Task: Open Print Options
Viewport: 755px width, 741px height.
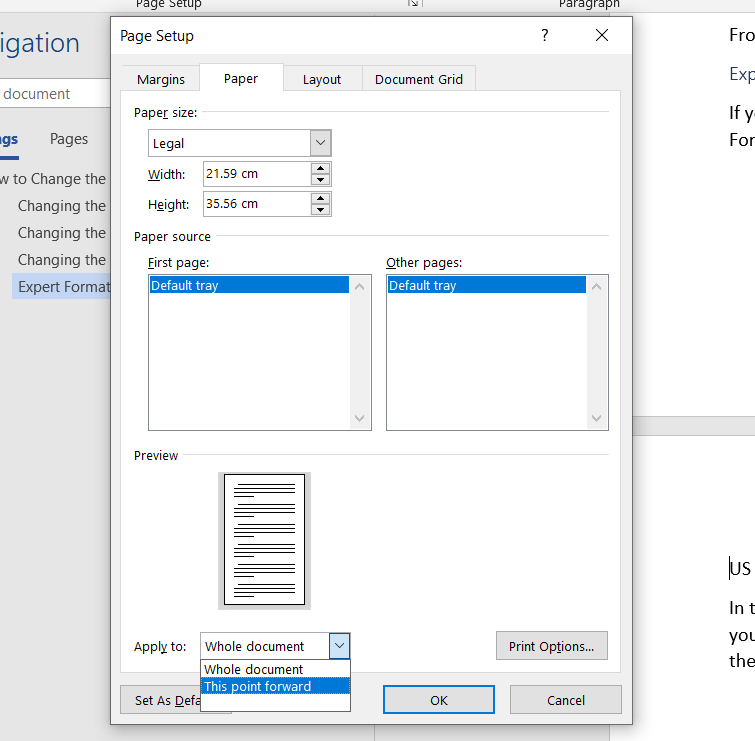Action: [551, 646]
